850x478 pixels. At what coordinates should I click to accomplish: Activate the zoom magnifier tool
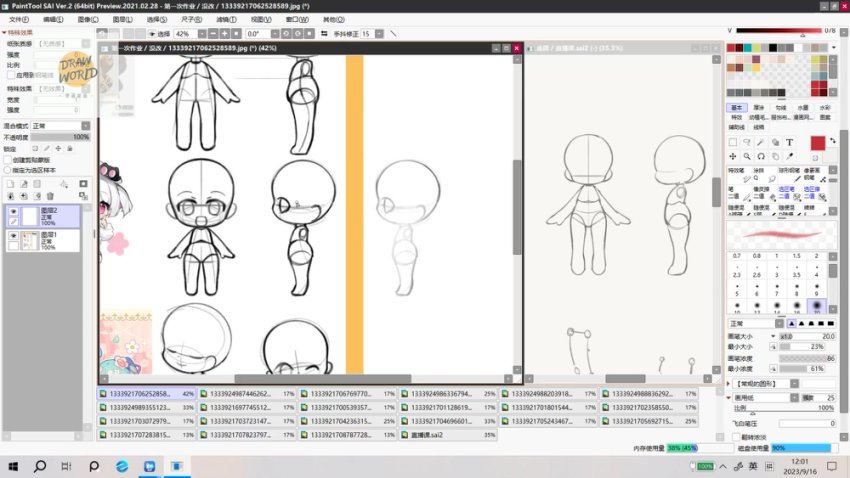tap(747, 157)
